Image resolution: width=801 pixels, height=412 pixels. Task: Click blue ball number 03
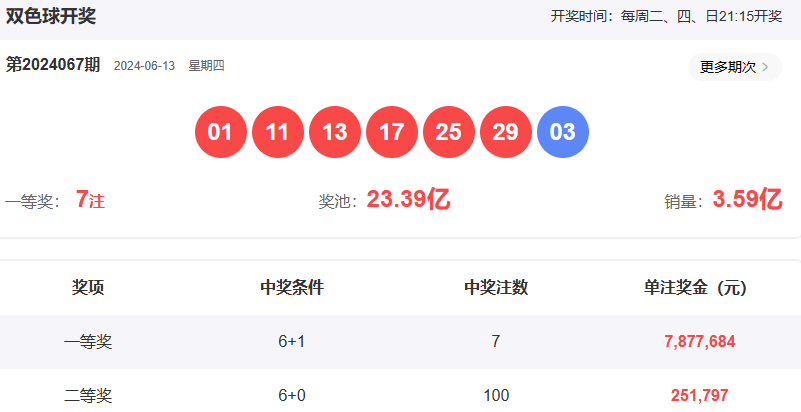tap(563, 133)
